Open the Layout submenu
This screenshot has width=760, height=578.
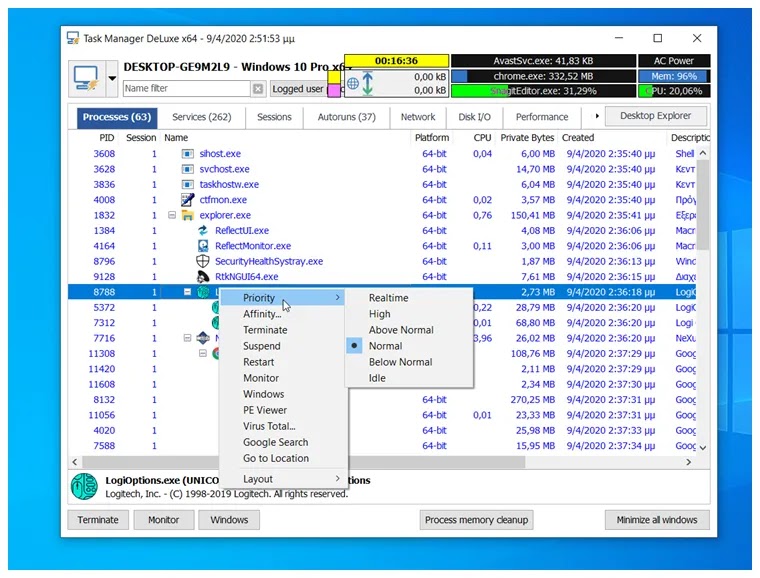click(x=284, y=479)
